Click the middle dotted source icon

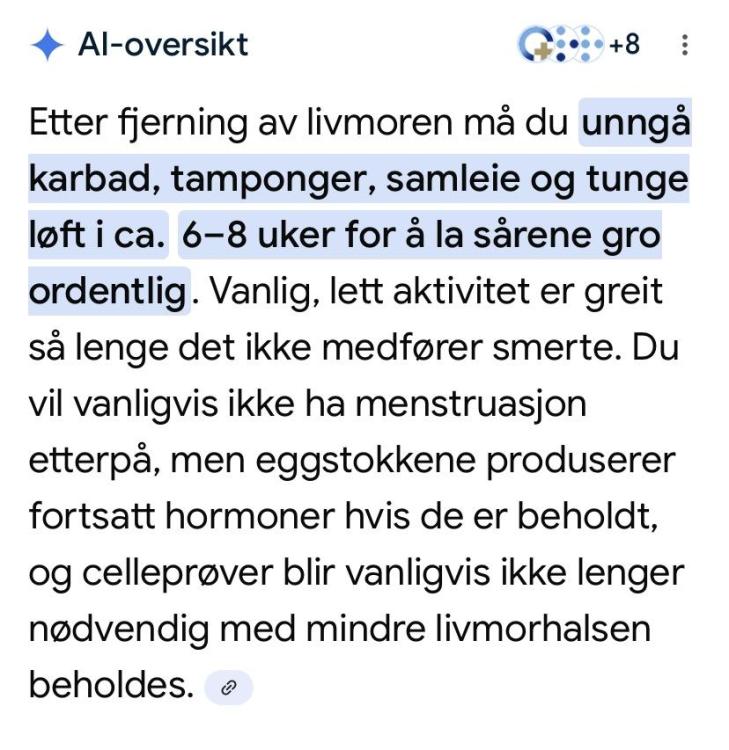(x=565, y=44)
